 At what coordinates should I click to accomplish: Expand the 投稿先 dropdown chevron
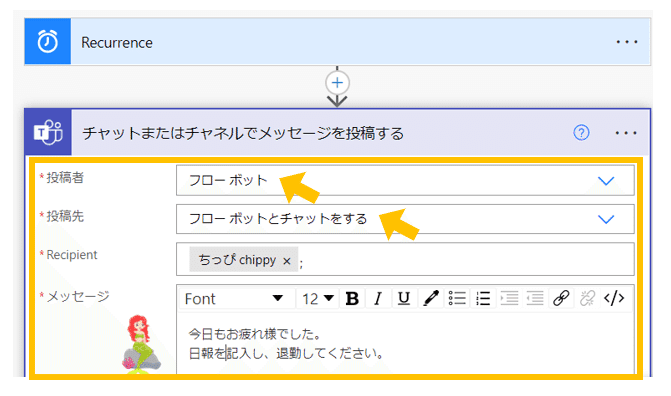coord(606,219)
